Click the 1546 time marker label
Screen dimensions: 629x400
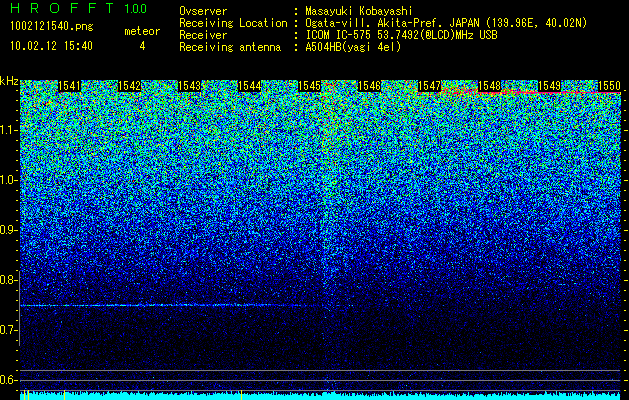(x=369, y=86)
